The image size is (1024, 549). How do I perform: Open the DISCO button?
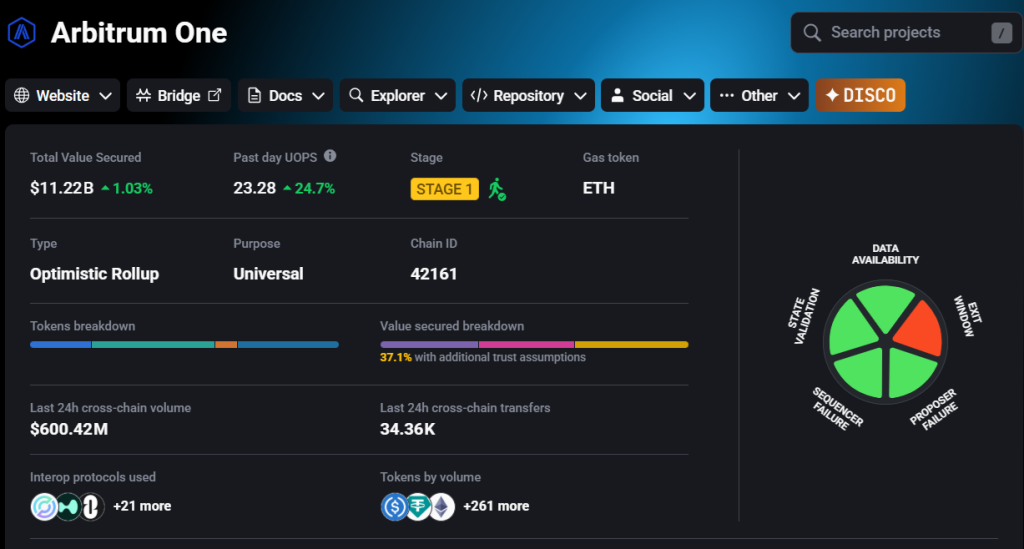(x=860, y=95)
